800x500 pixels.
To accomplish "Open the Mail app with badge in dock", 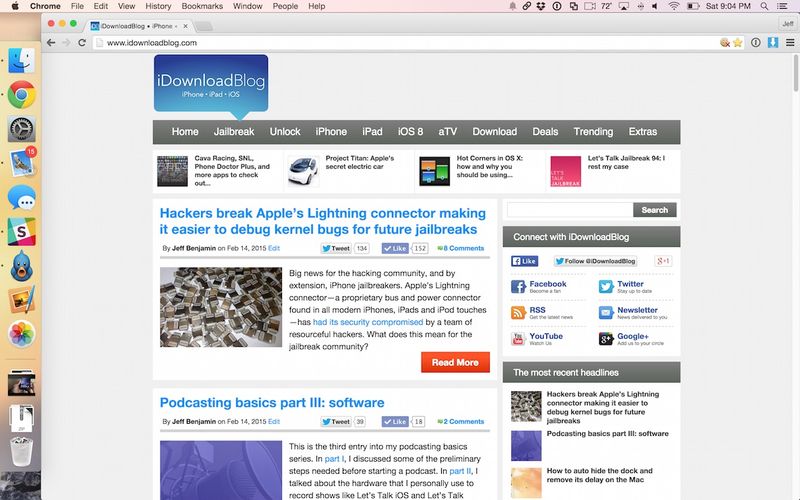I will point(21,163).
